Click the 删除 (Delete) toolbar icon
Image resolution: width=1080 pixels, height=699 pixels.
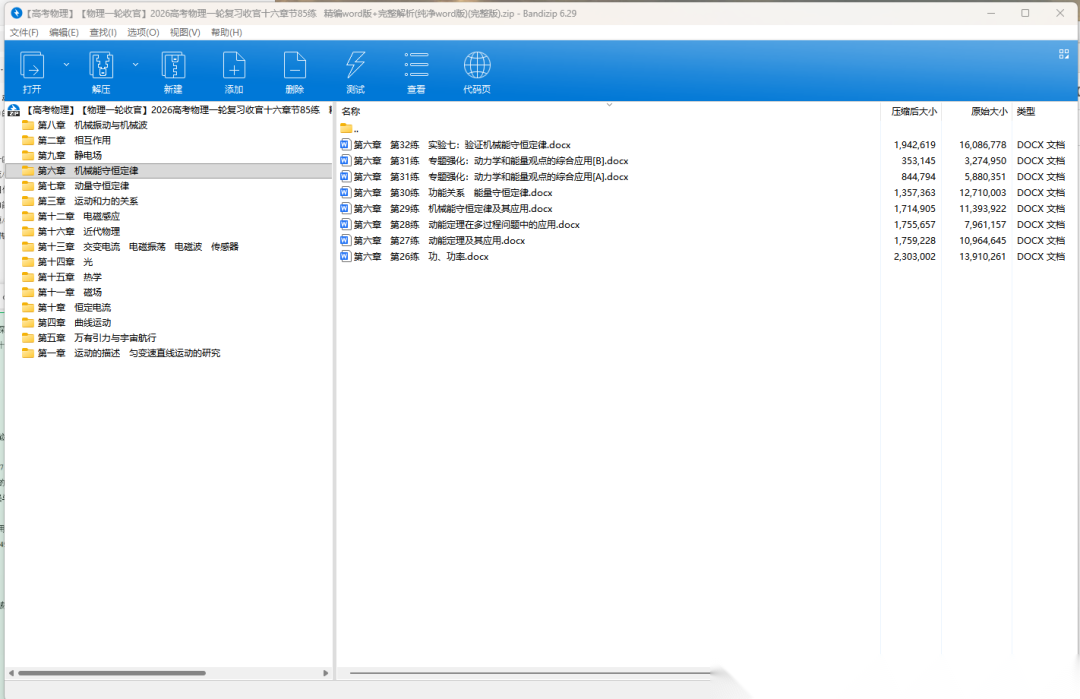pos(294,67)
